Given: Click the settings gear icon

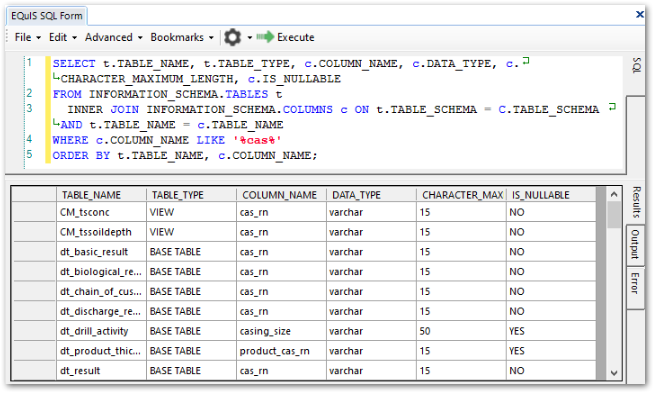Looking at the screenshot, I should 232,38.
